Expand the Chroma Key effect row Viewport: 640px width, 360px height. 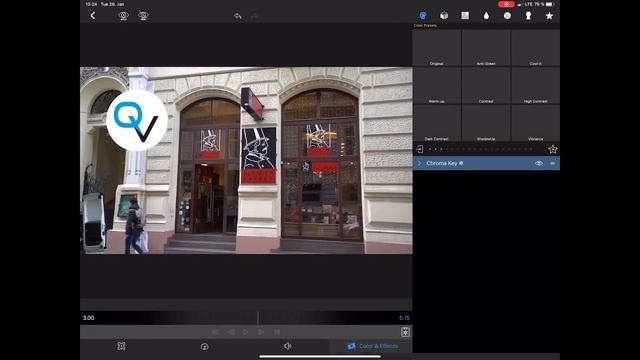point(419,163)
